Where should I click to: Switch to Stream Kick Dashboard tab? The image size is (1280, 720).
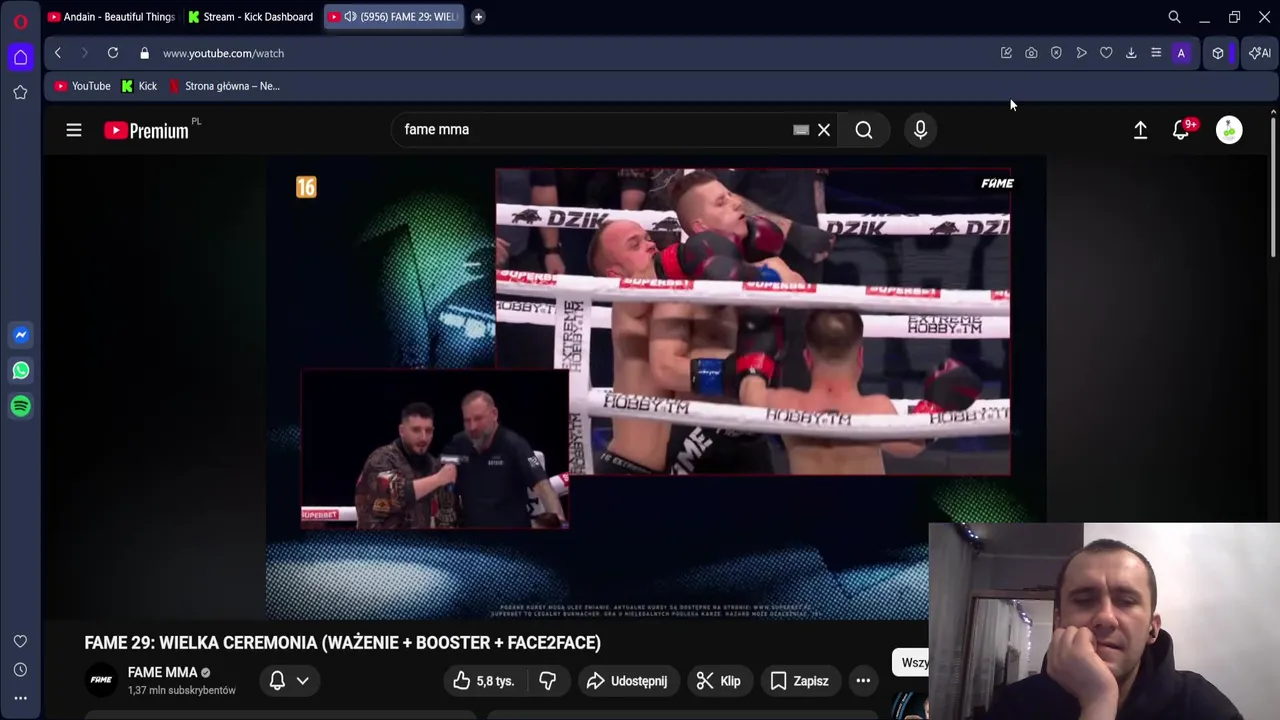click(250, 16)
